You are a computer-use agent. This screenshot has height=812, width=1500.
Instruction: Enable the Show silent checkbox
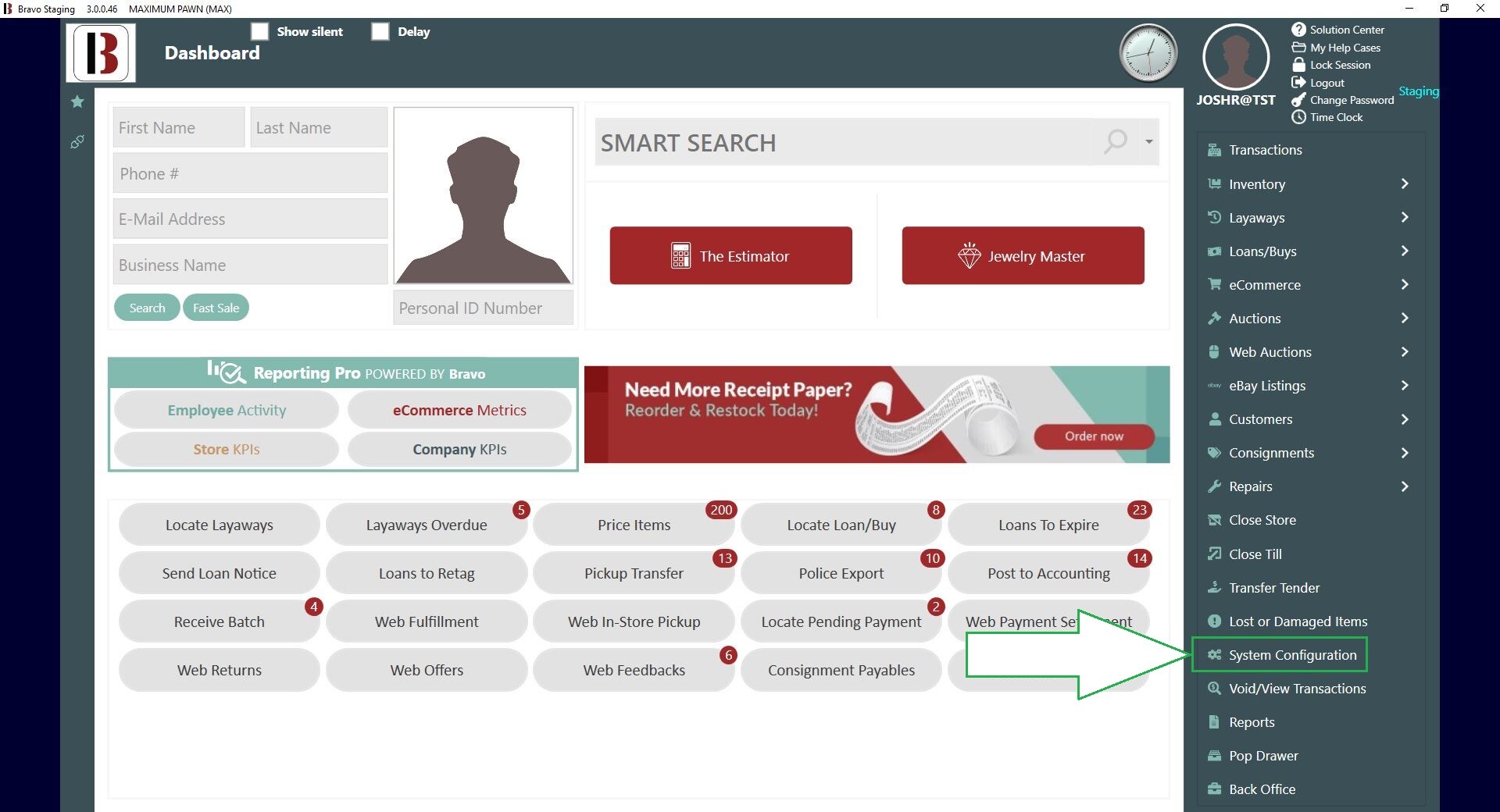coord(259,31)
